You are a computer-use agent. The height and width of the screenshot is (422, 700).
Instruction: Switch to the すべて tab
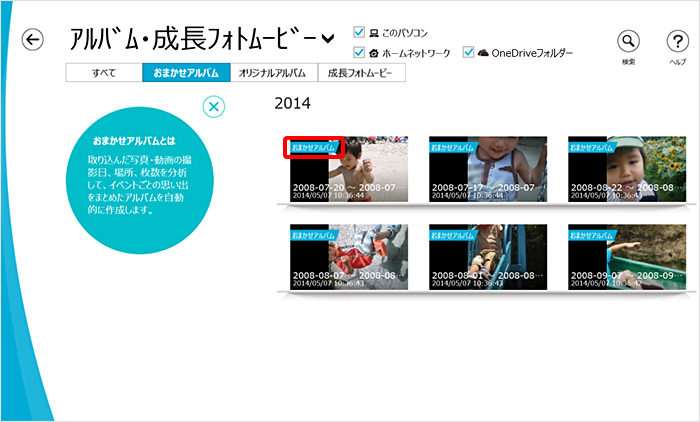pyautogui.click(x=104, y=72)
